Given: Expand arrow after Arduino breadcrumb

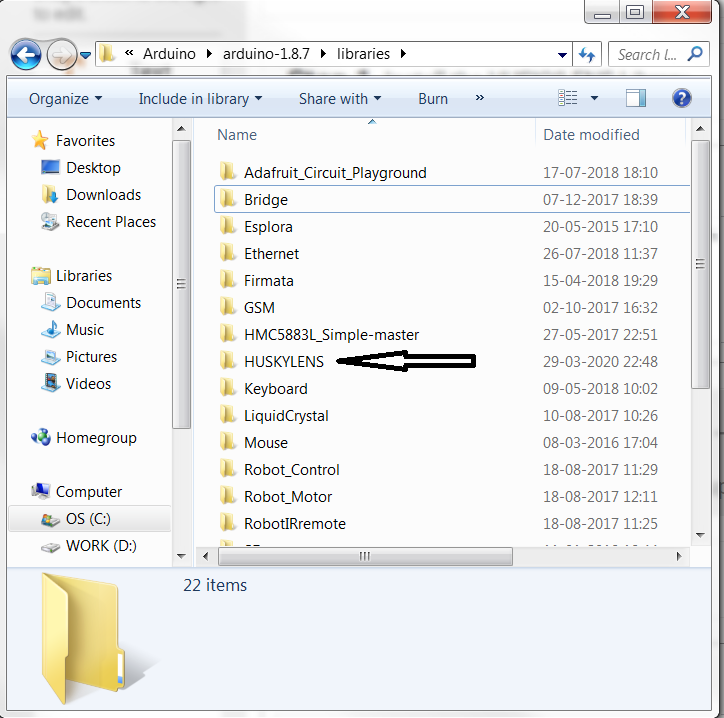Looking at the screenshot, I should click(209, 54).
